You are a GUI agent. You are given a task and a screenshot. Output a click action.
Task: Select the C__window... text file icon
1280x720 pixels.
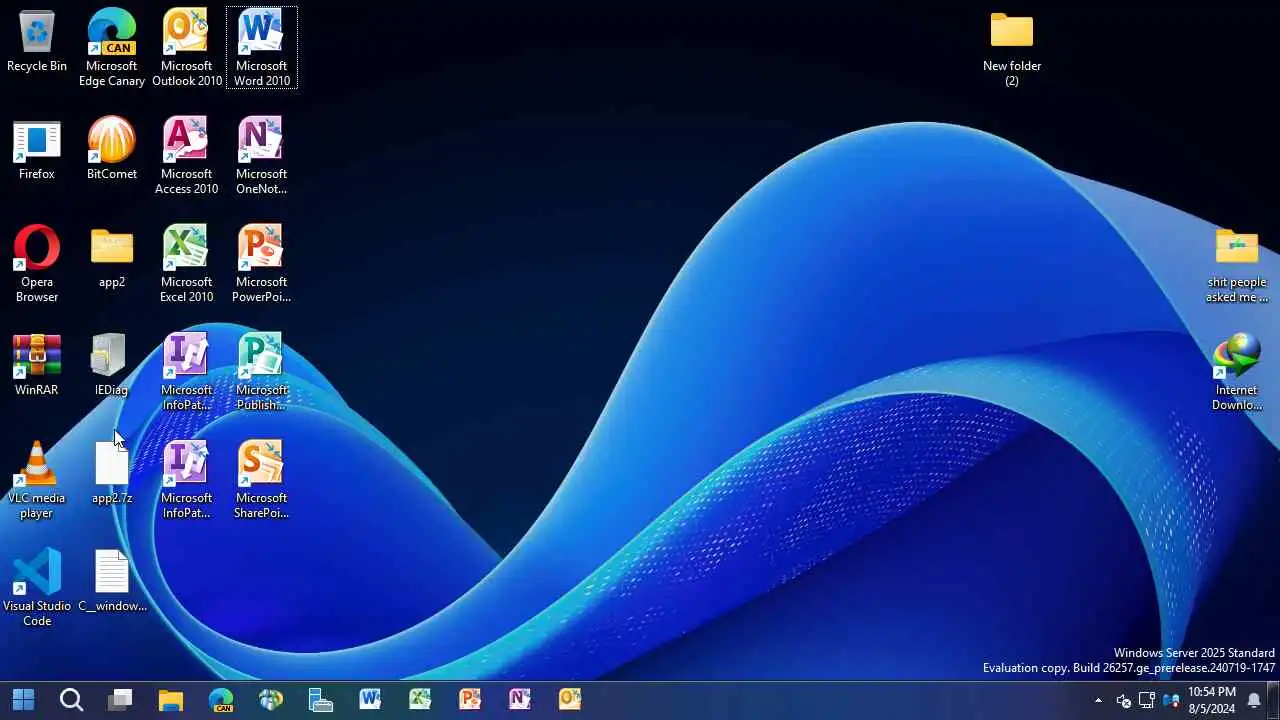112,581
